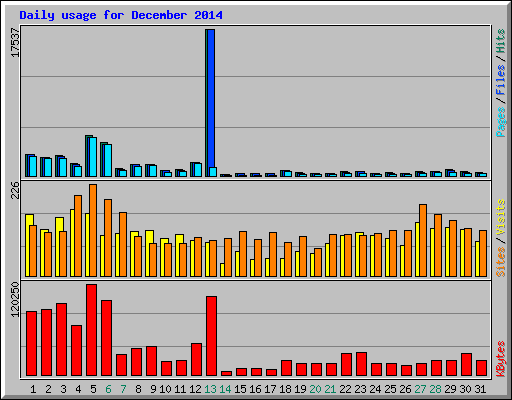The image size is (512, 400).
Task: Select the yellow 'Visits' legend label
Action: click(500, 217)
